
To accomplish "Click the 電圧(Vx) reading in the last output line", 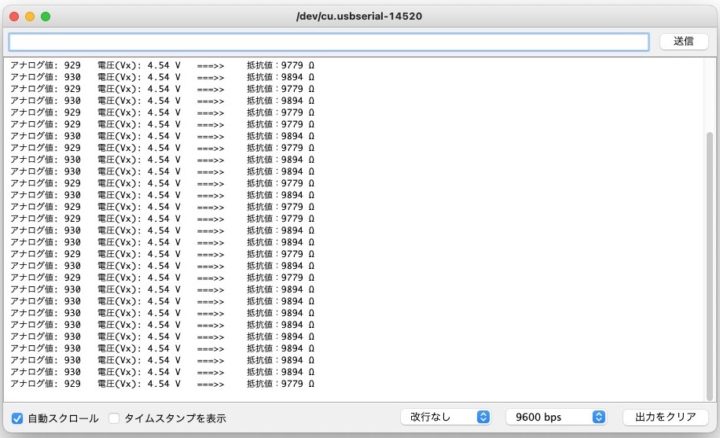I will 139,384.
